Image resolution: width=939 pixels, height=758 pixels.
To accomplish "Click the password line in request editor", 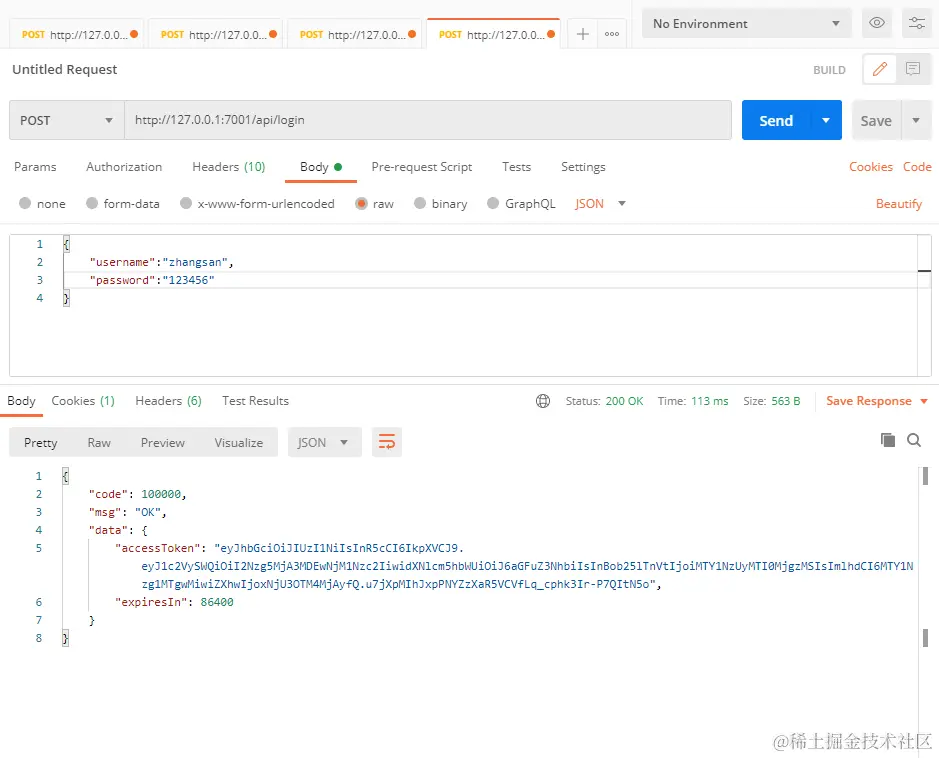I will [x=152, y=280].
